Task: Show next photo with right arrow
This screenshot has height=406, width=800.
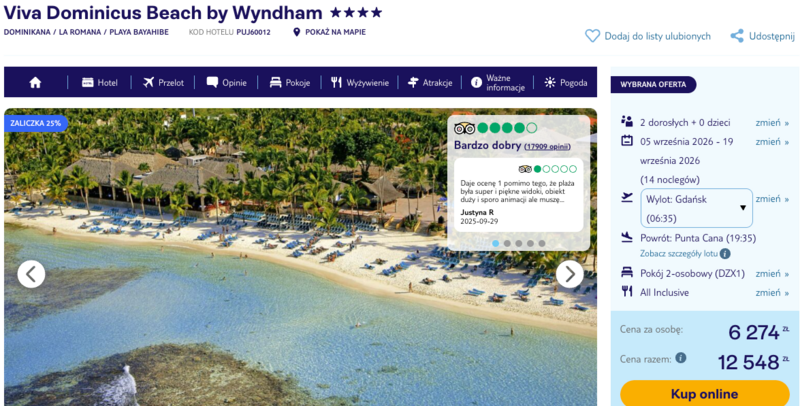Action: (569, 274)
